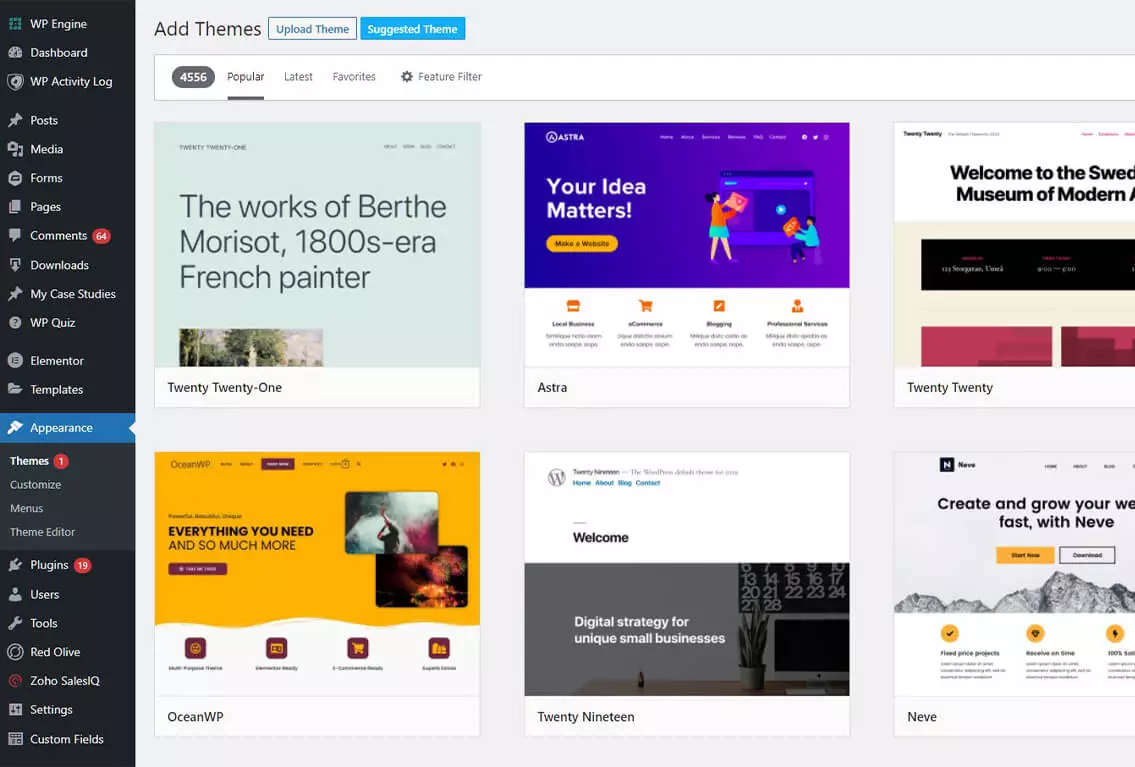Image resolution: width=1135 pixels, height=767 pixels.
Task: Click the My Case Studies pin icon
Action: coord(15,294)
